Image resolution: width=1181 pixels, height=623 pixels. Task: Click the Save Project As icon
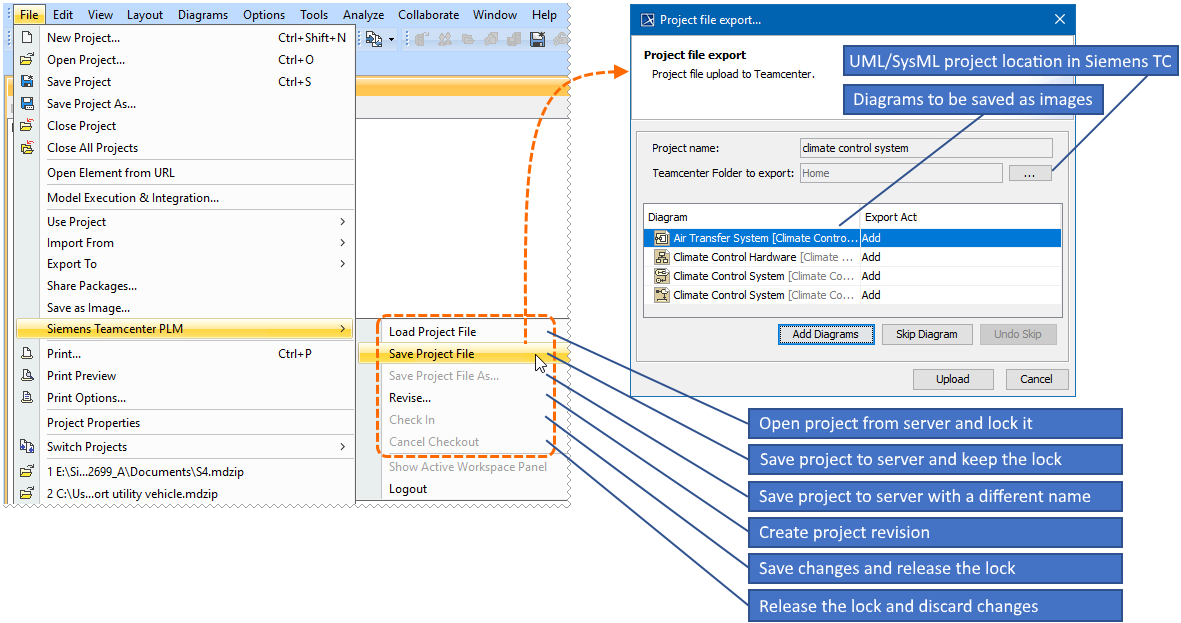click(x=27, y=103)
